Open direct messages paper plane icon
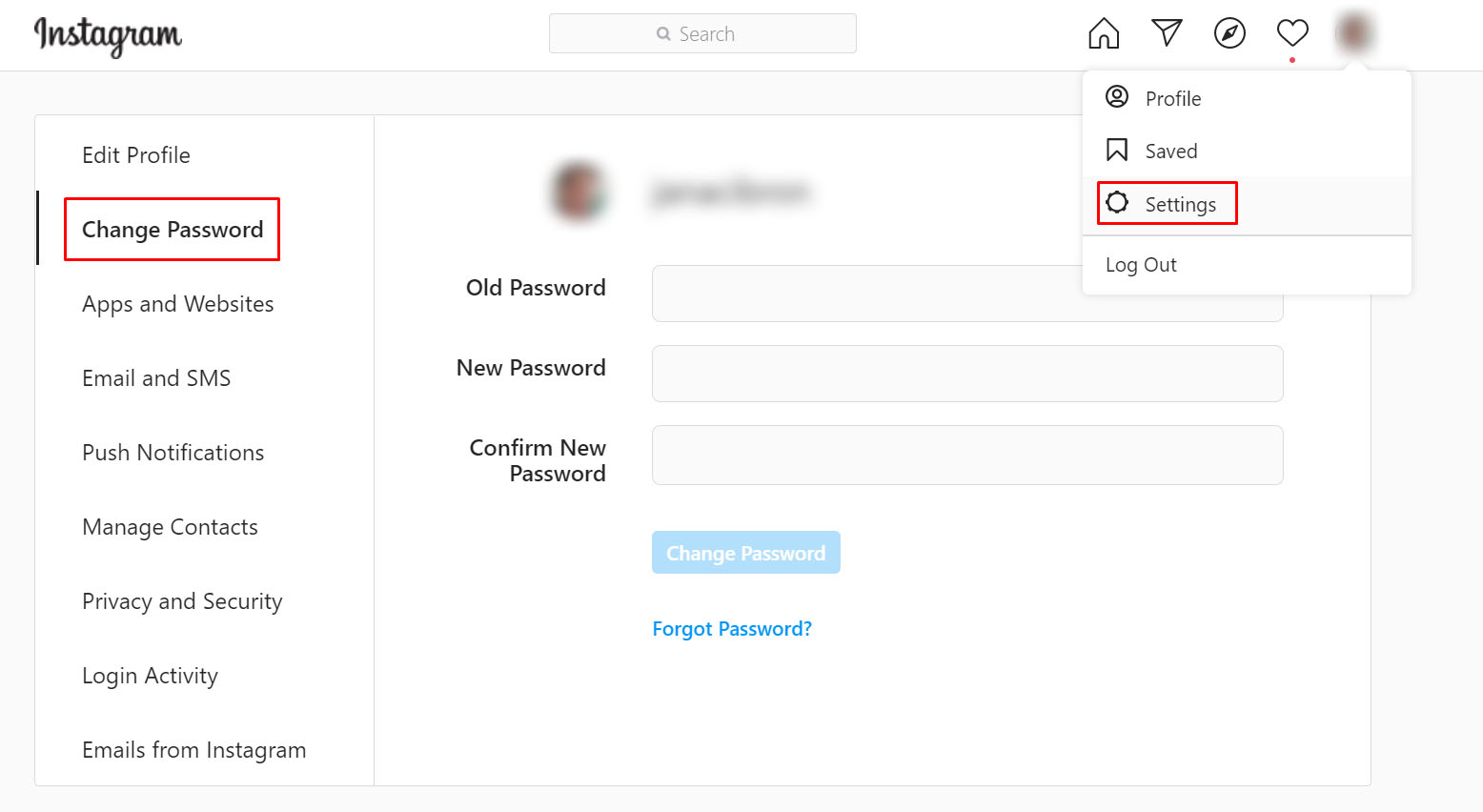 tap(1167, 33)
